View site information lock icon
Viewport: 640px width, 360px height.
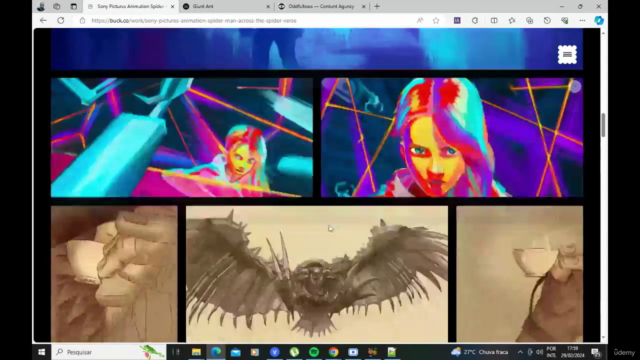pyautogui.click(x=82, y=20)
